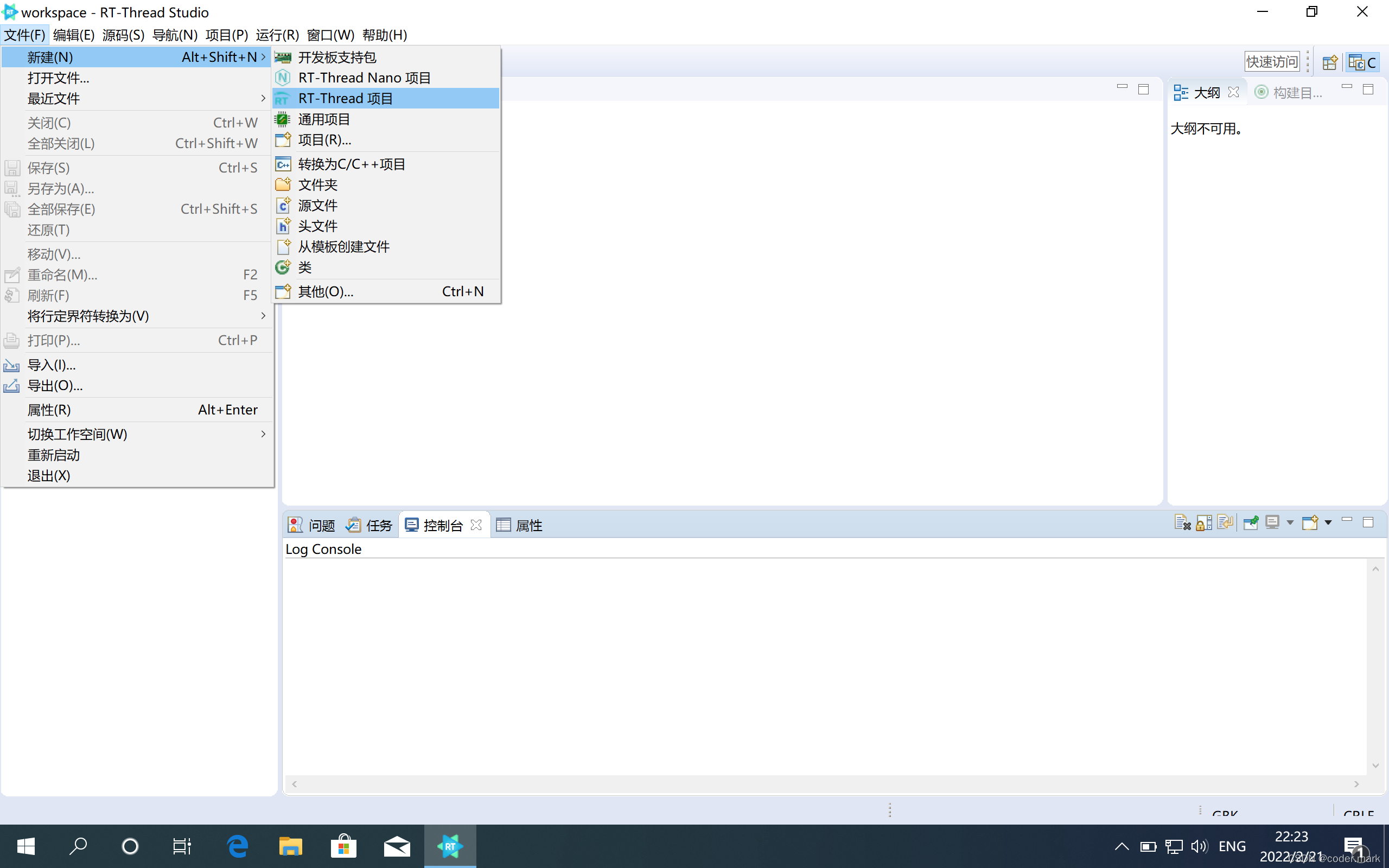Clear the console output

(x=1182, y=523)
